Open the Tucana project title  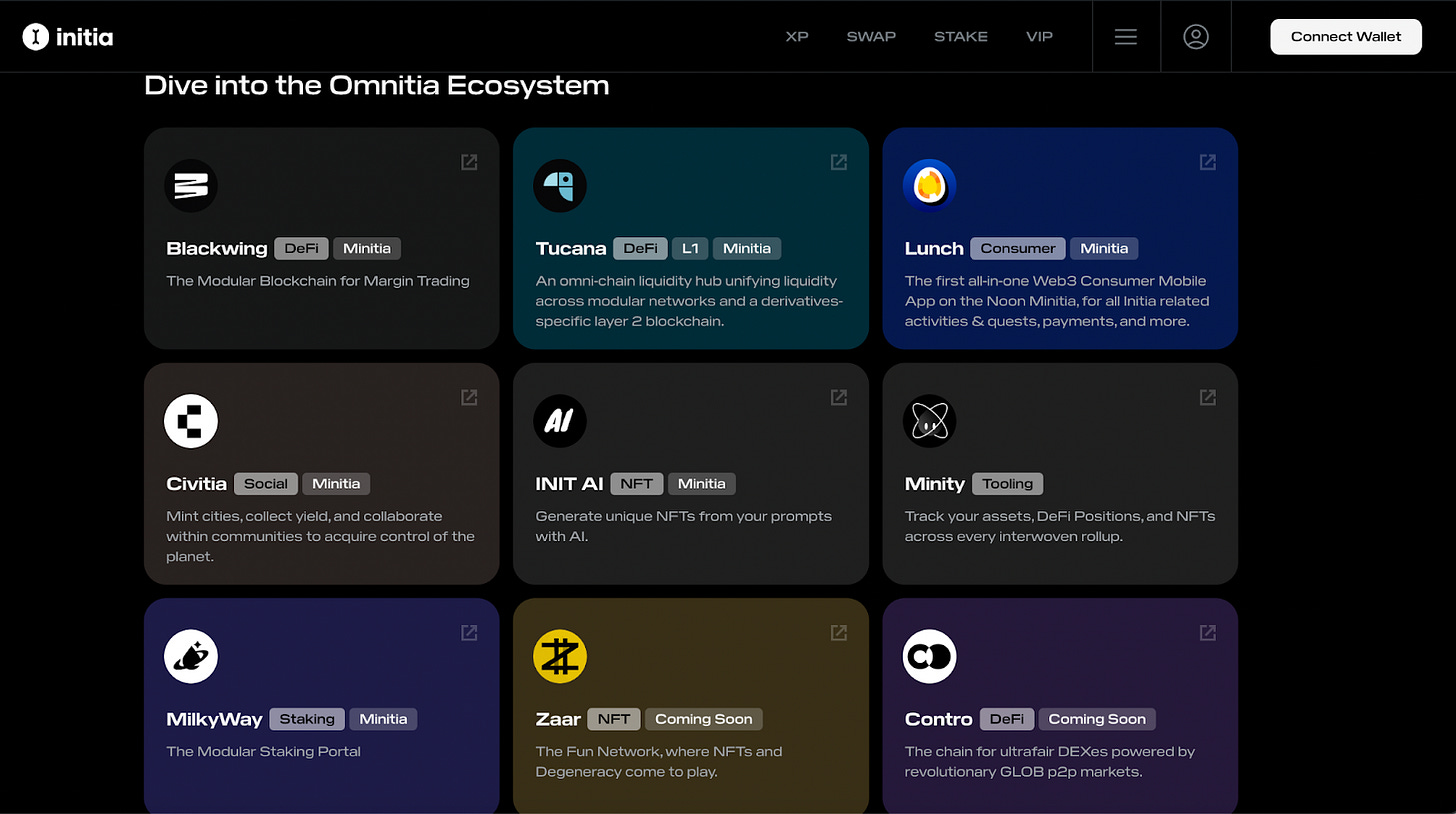click(x=571, y=249)
